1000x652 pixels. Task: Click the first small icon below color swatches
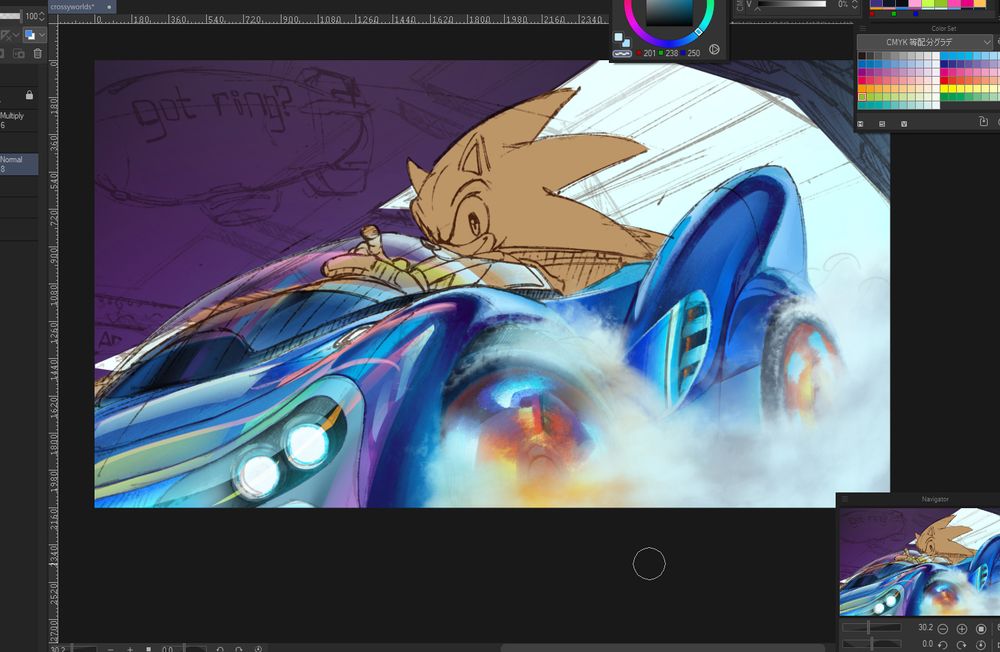tap(860, 124)
